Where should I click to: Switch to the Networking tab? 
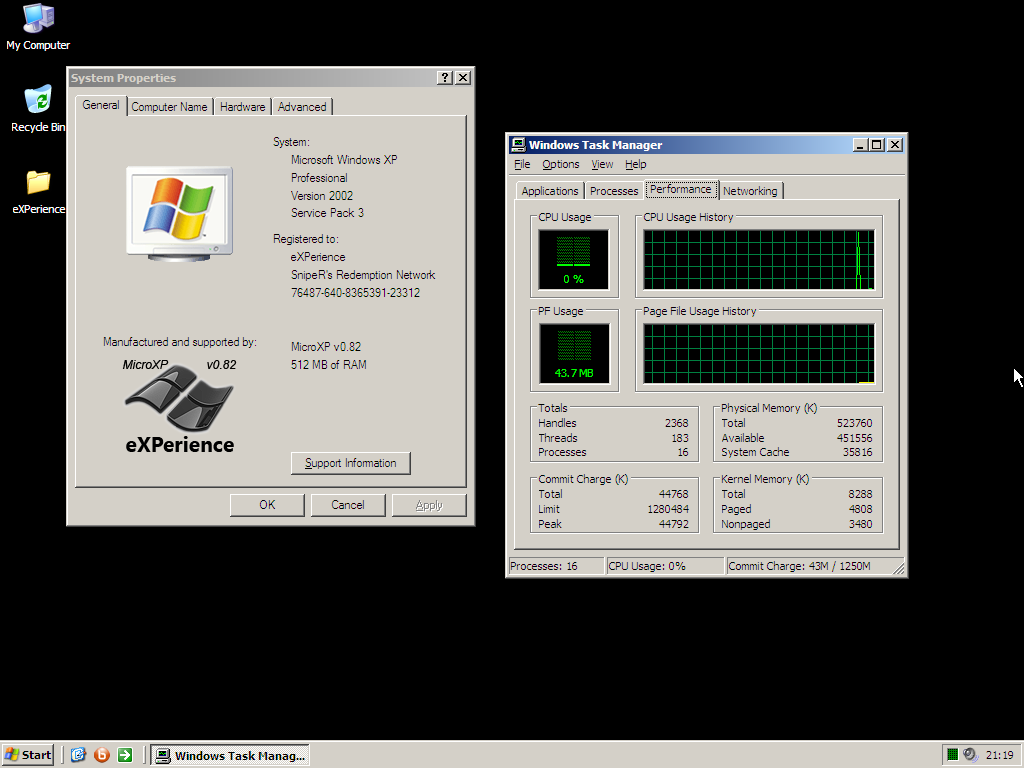[x=750, y=191]
